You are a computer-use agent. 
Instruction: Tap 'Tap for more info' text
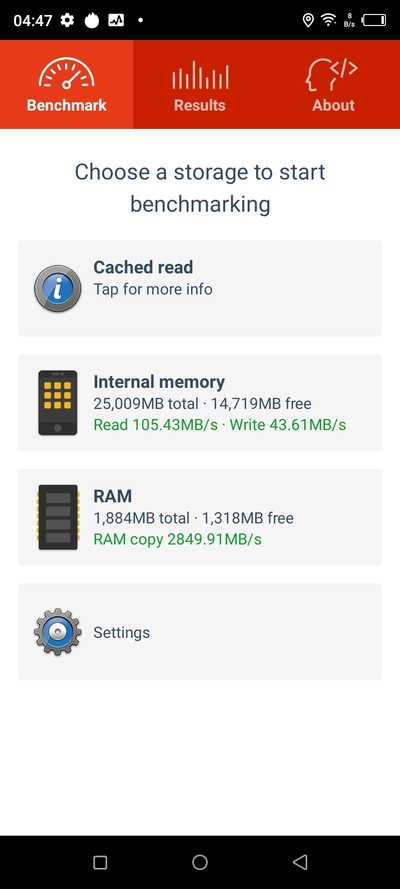coord(153,289)
